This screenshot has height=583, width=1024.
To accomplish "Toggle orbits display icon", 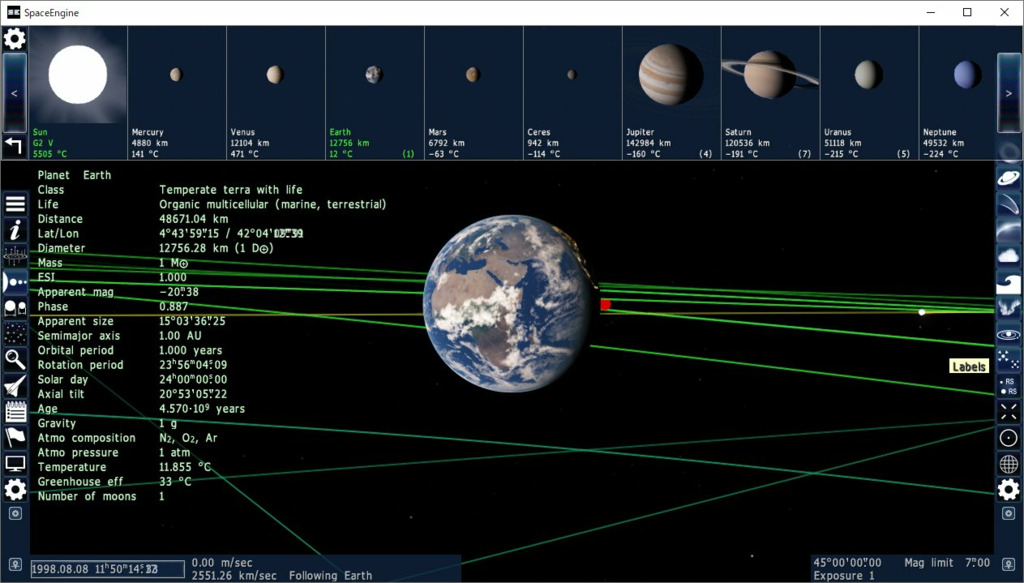I will click(x=1008, y=334).
